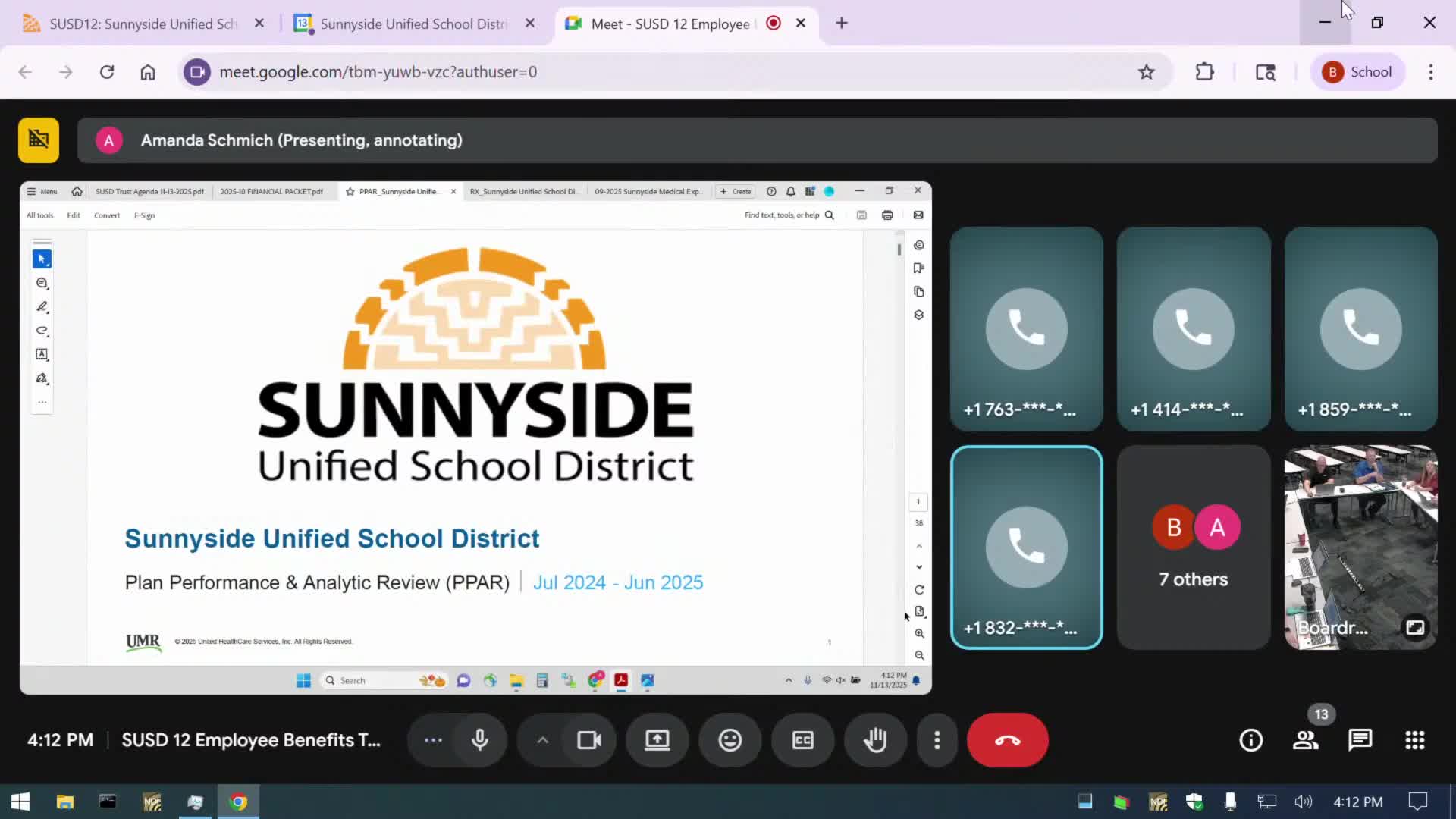Viewport: 1456px width, 819px height.
Task: Switch to Sunnyside Unified School District calendar tab
Action: 413,24
